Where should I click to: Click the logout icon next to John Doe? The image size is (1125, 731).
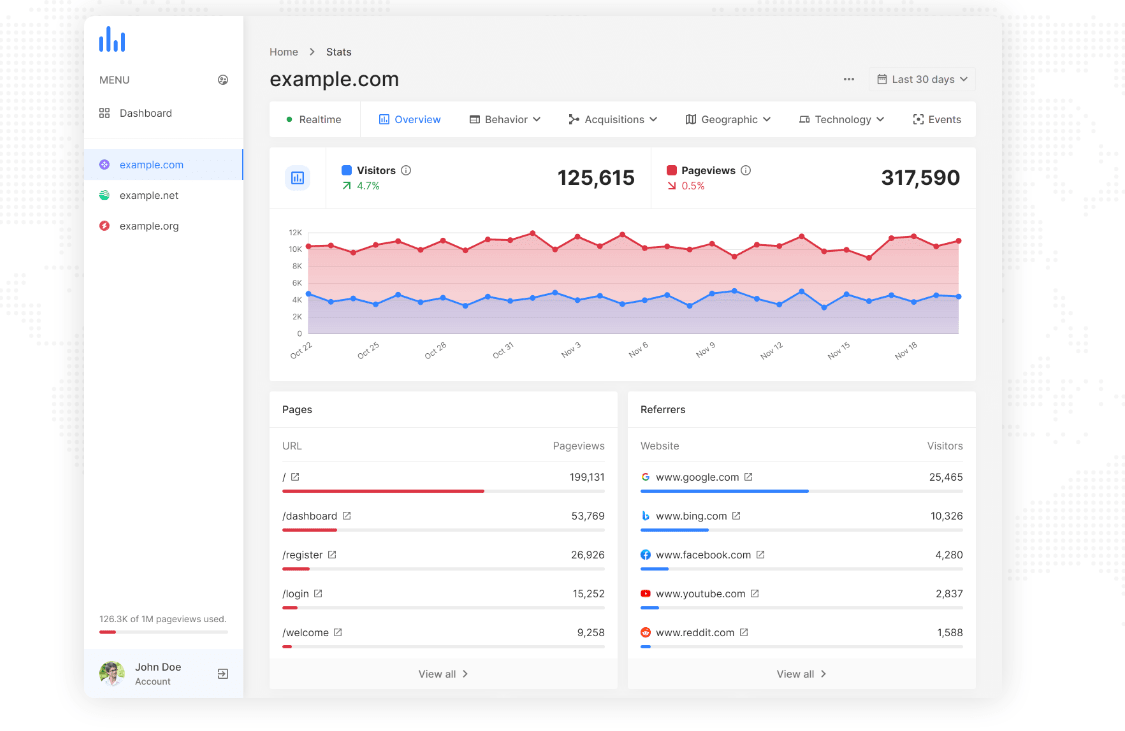223,674
